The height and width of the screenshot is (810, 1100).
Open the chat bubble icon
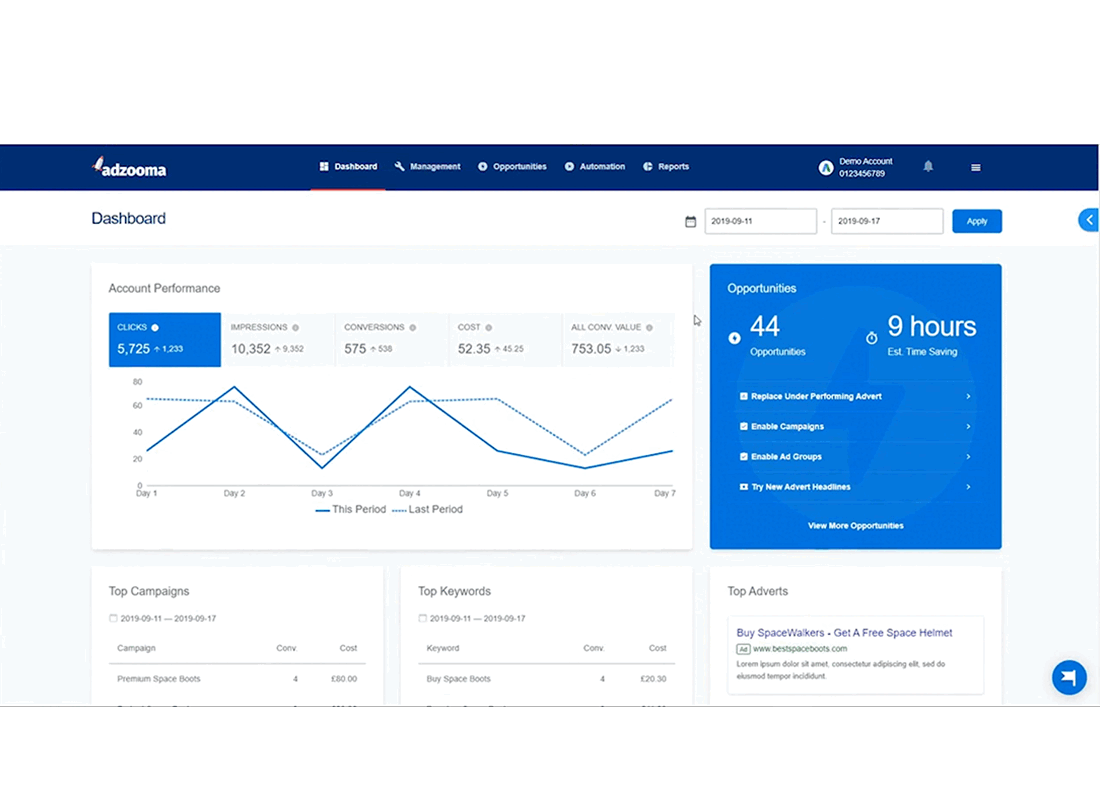click(1069, 677)
